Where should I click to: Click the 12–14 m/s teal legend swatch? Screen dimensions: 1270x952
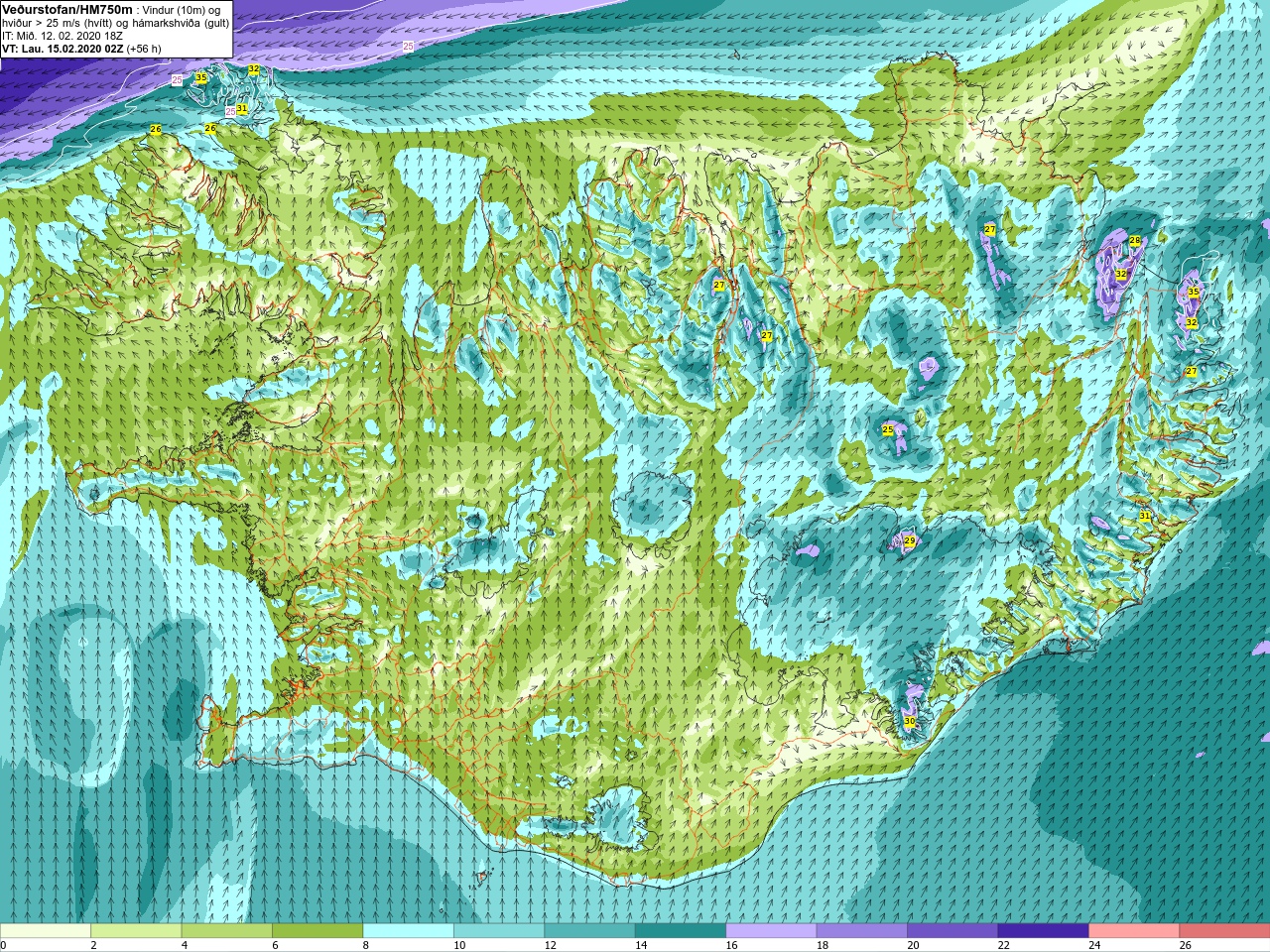(589, 931)
